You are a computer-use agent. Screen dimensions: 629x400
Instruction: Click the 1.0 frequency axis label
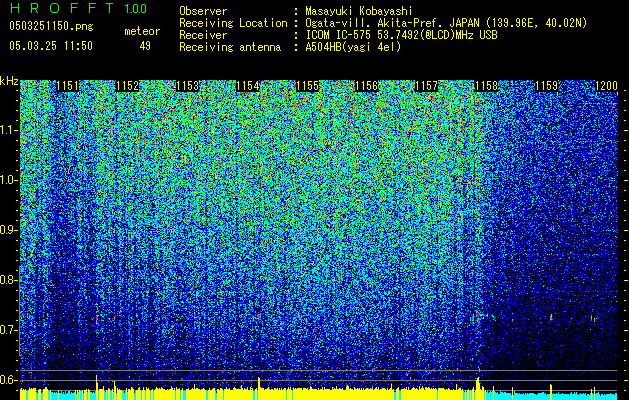(9, 180)
